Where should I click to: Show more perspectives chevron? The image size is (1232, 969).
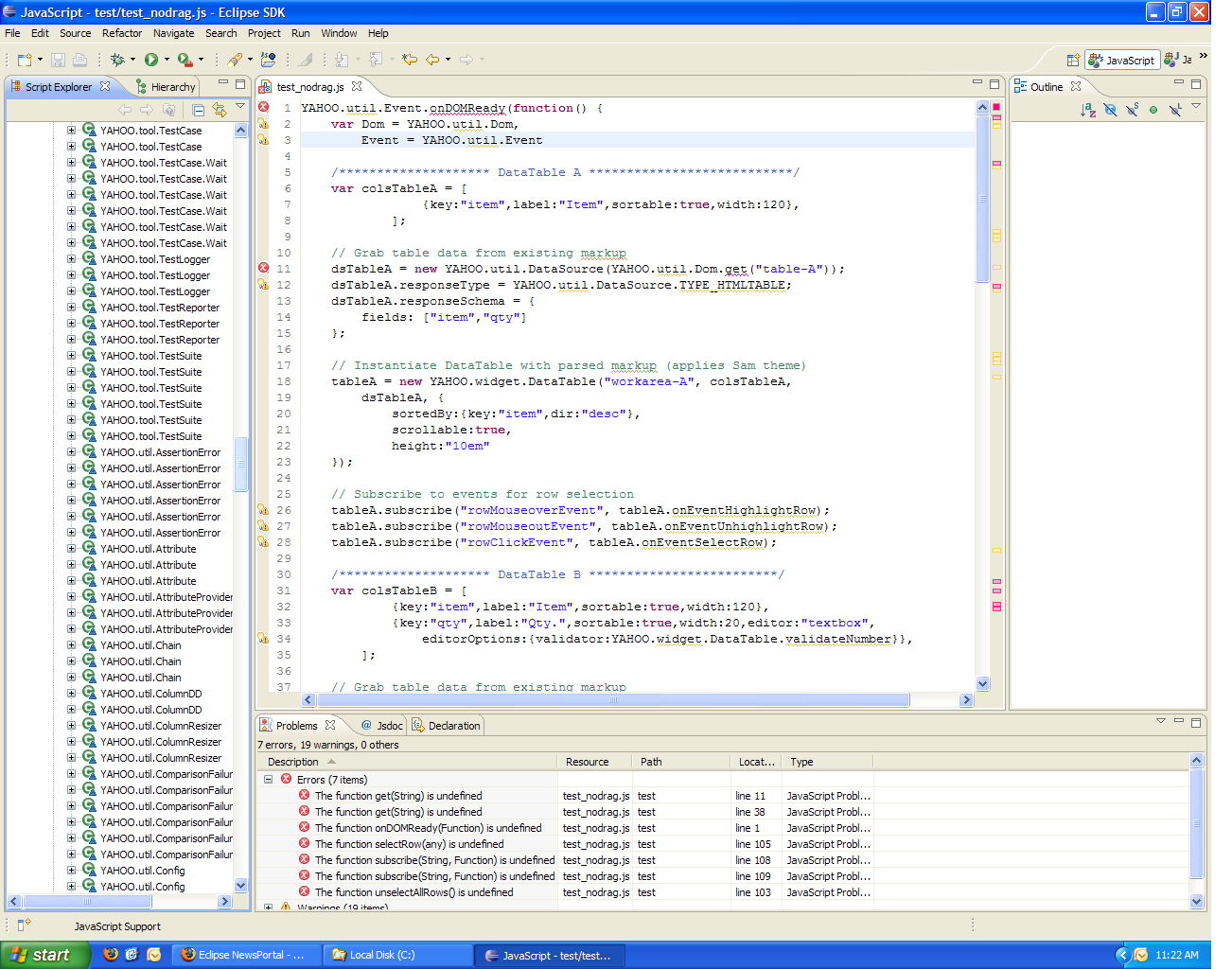(1203, 56)
